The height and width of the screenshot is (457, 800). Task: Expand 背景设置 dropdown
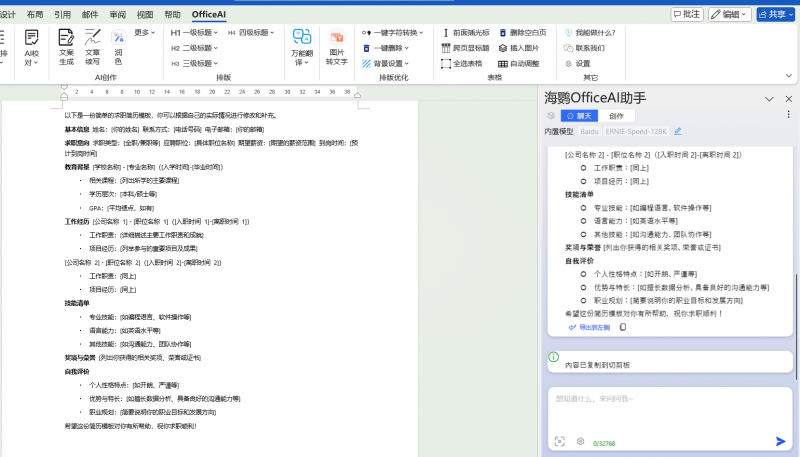pyautogui.click(x=385, y=64)
